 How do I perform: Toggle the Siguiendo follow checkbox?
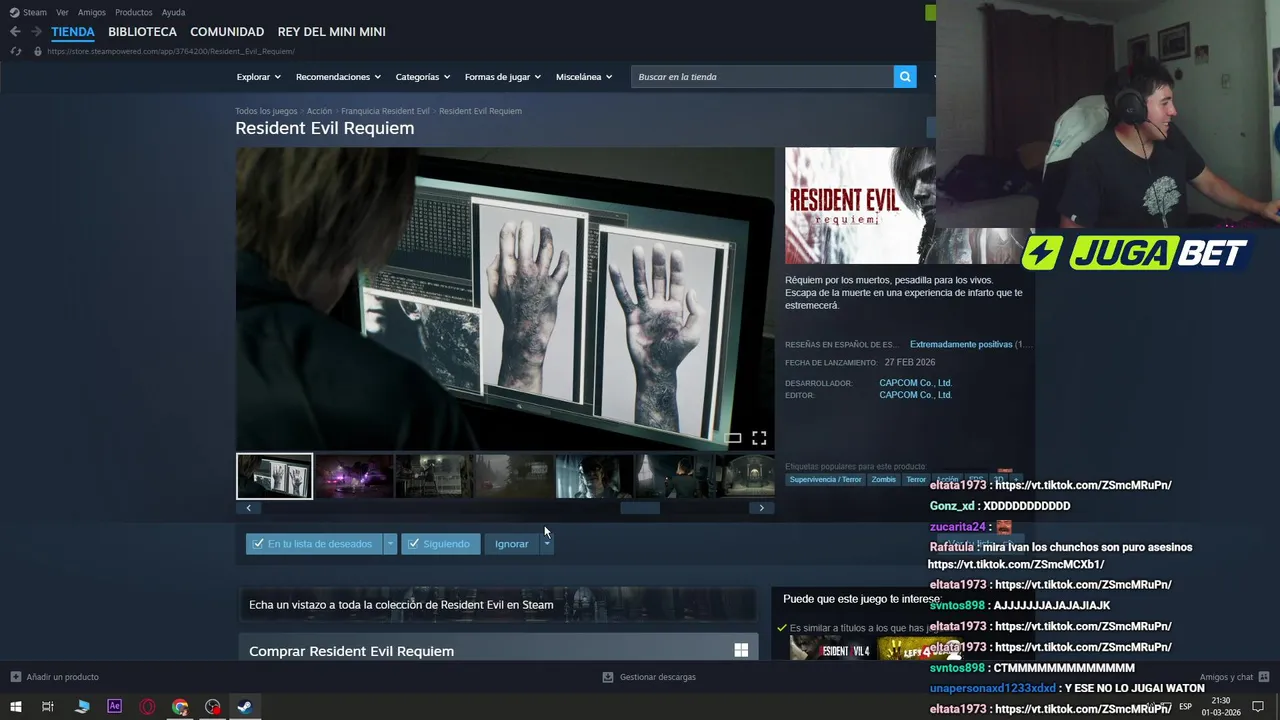(x=413, y=544)
